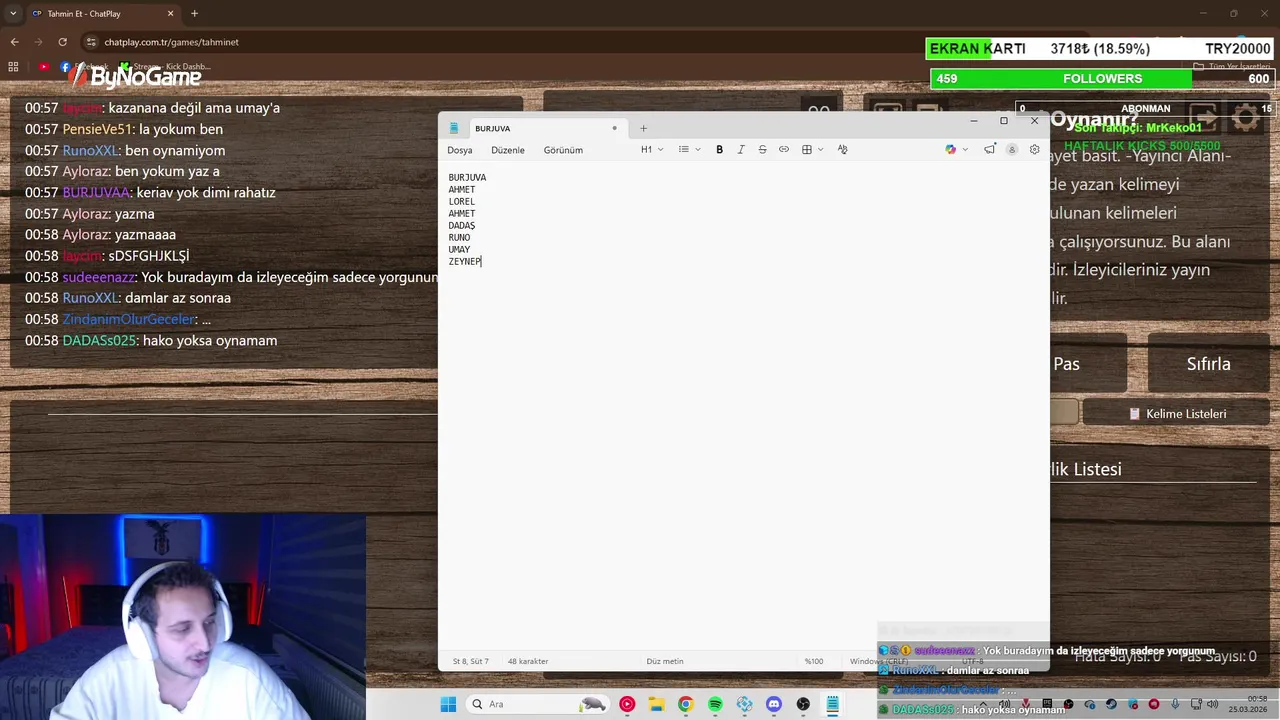Screen dimensions: 1280x720
Task: Click Düz metin in status bar
Action: (665, 661)
